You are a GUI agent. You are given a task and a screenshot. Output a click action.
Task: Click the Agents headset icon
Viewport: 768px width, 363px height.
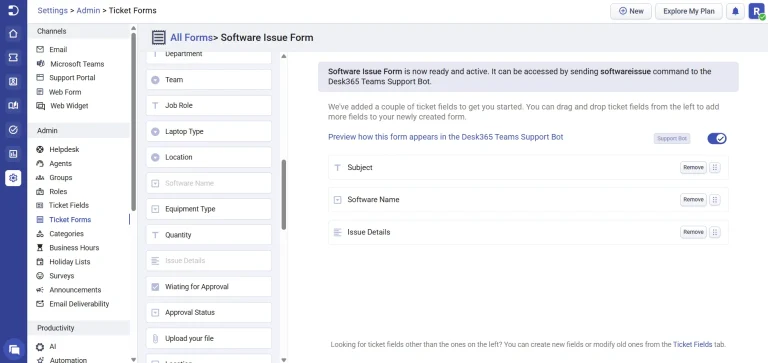[40, 164]
